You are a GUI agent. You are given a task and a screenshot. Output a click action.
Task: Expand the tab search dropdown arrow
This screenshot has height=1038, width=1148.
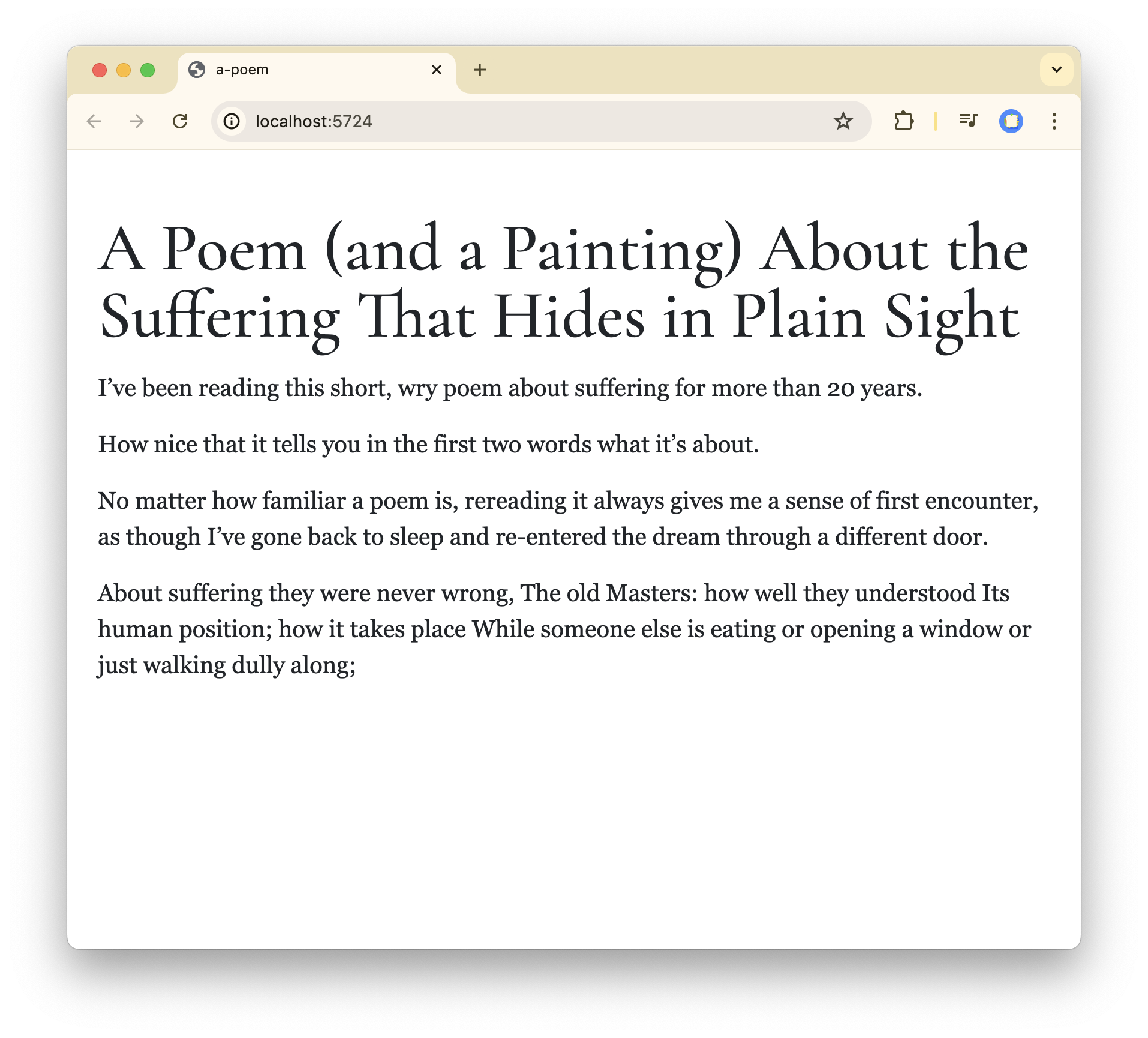pyautogui.click(x=1056, y=70)
